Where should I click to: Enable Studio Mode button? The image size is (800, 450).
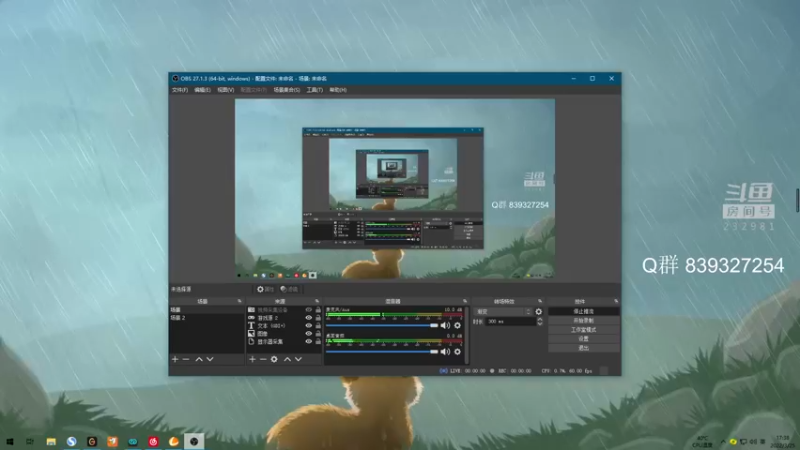584,330
